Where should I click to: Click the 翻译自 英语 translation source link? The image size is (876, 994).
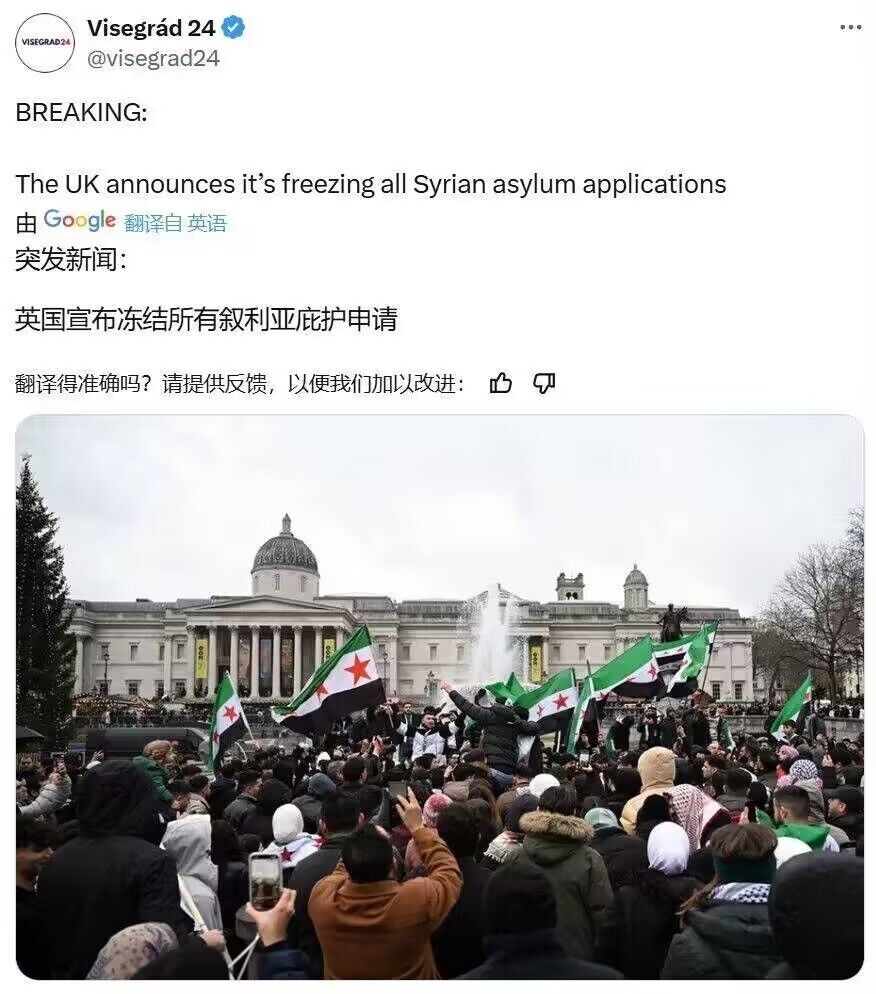click(175, 223)
